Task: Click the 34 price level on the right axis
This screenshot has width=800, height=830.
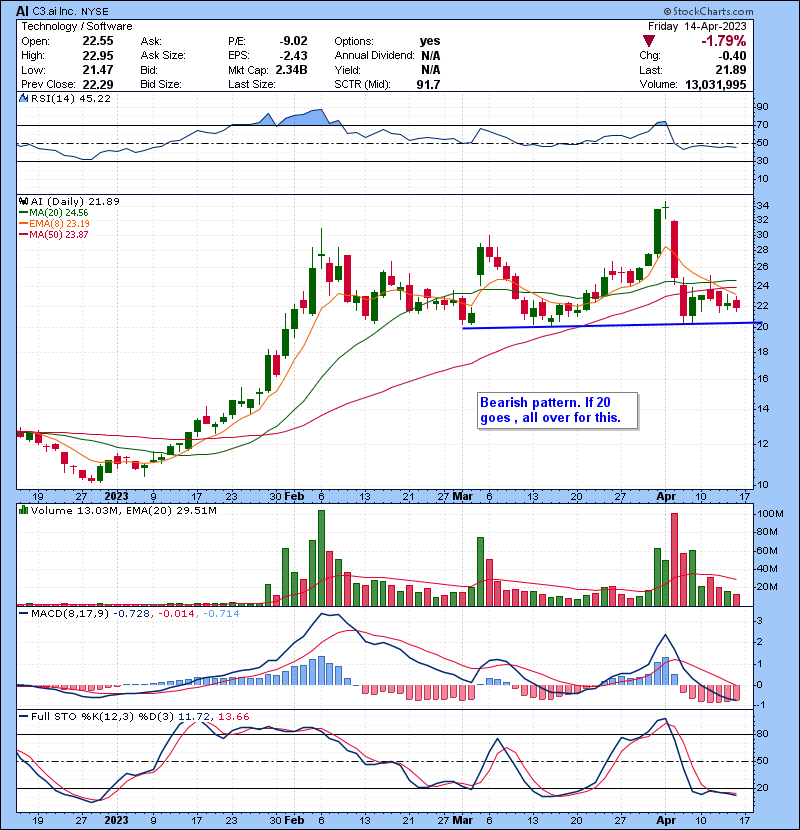Action: click(763, 206)
